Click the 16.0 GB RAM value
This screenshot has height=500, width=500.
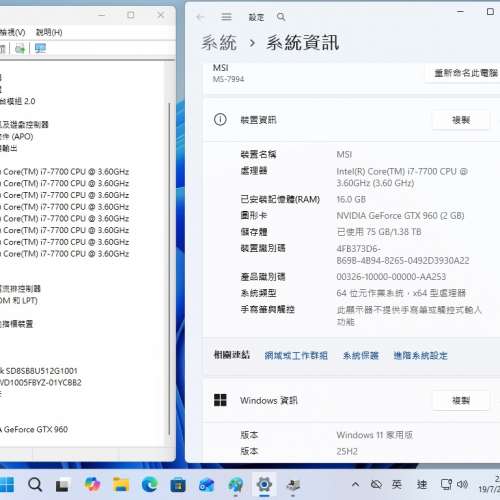coord(351,200)
